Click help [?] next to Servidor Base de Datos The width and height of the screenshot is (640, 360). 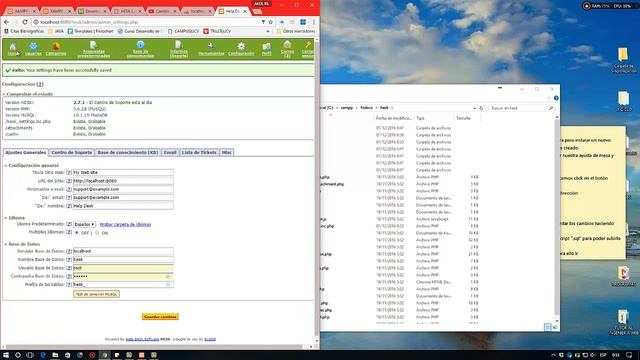[69, 251]
